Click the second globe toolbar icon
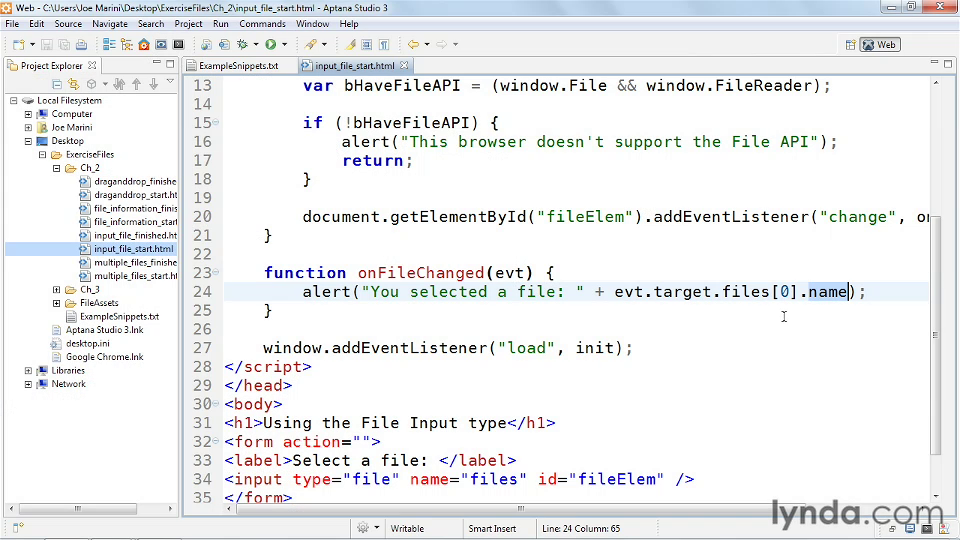The height and width of the screenshot is (540, 960). 224,45
